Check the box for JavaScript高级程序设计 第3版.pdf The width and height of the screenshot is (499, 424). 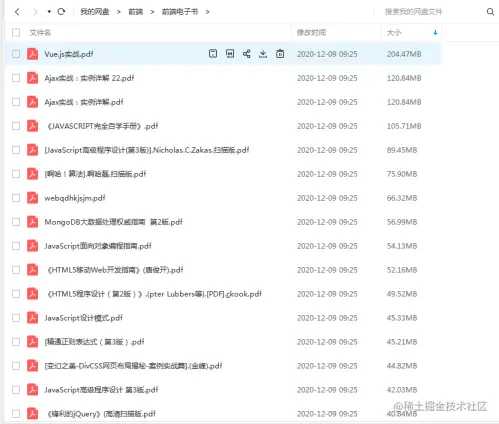pyautogui.click(x=16, y=390)
